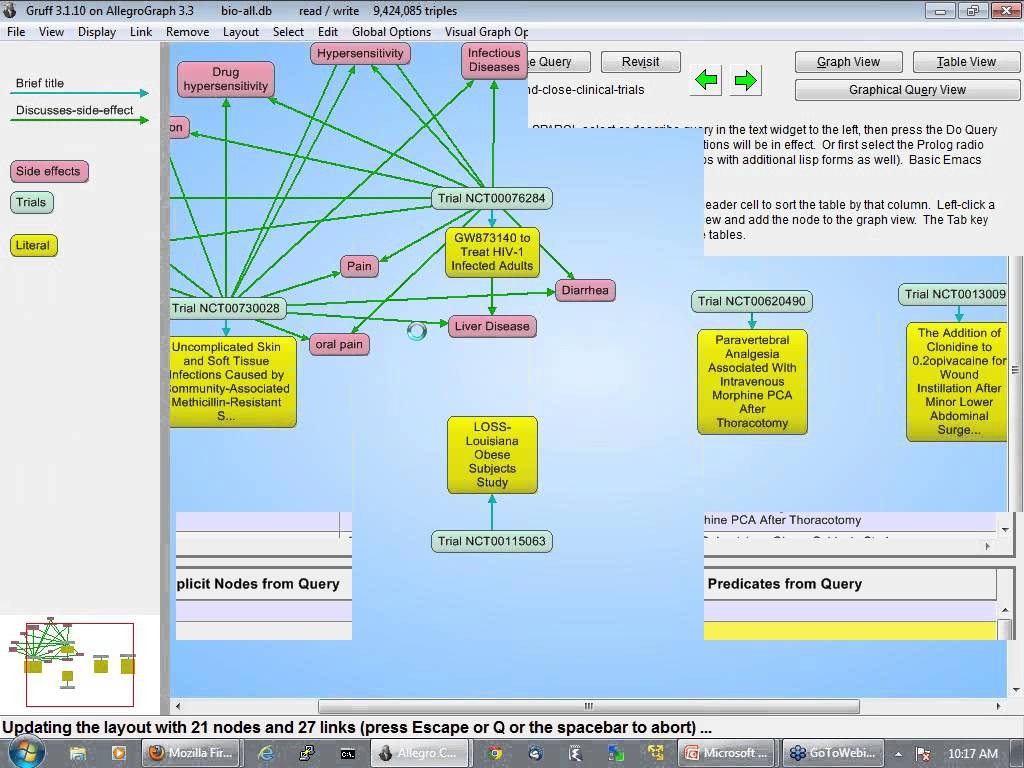Open the Windows Start menu

pyautogui.click(x=24, y=753)
